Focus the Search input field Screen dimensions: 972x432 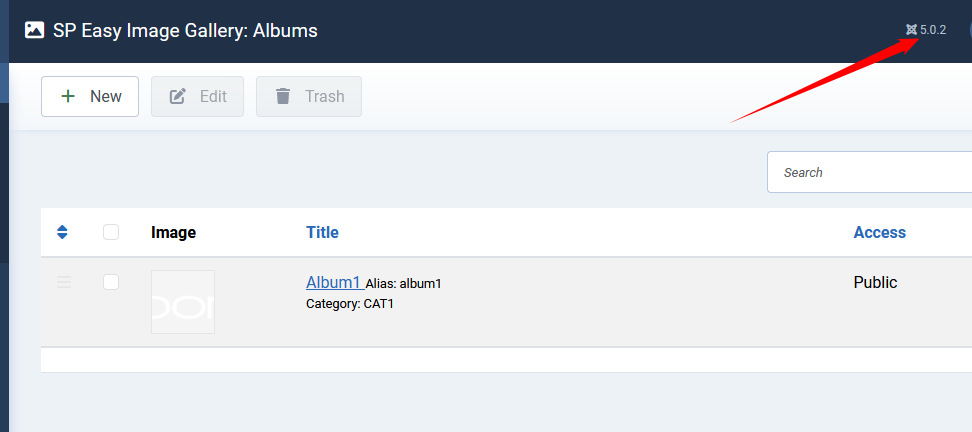point(870,172)
